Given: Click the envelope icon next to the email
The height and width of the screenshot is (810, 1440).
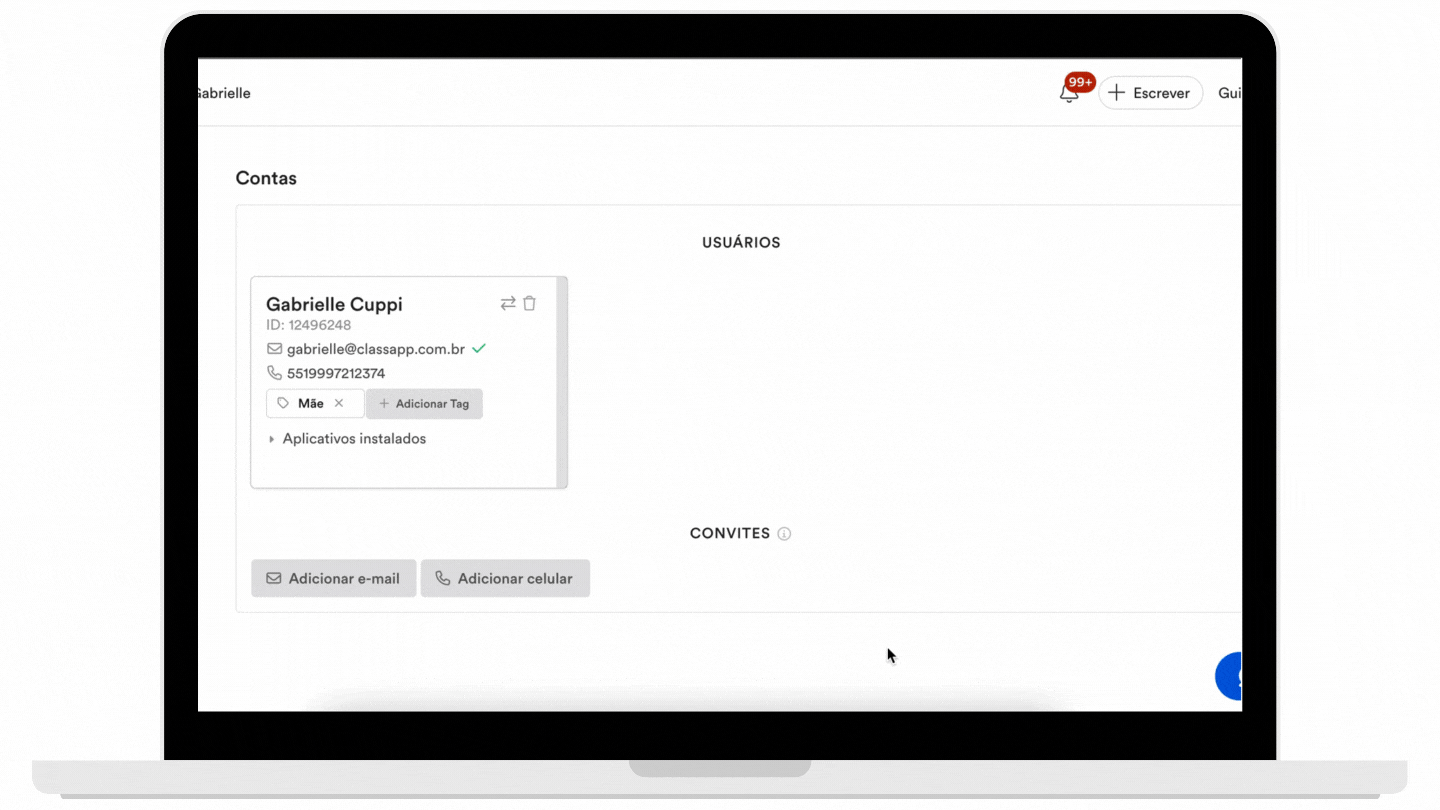Looking at the screenshot, I should [x=274, y=349].
